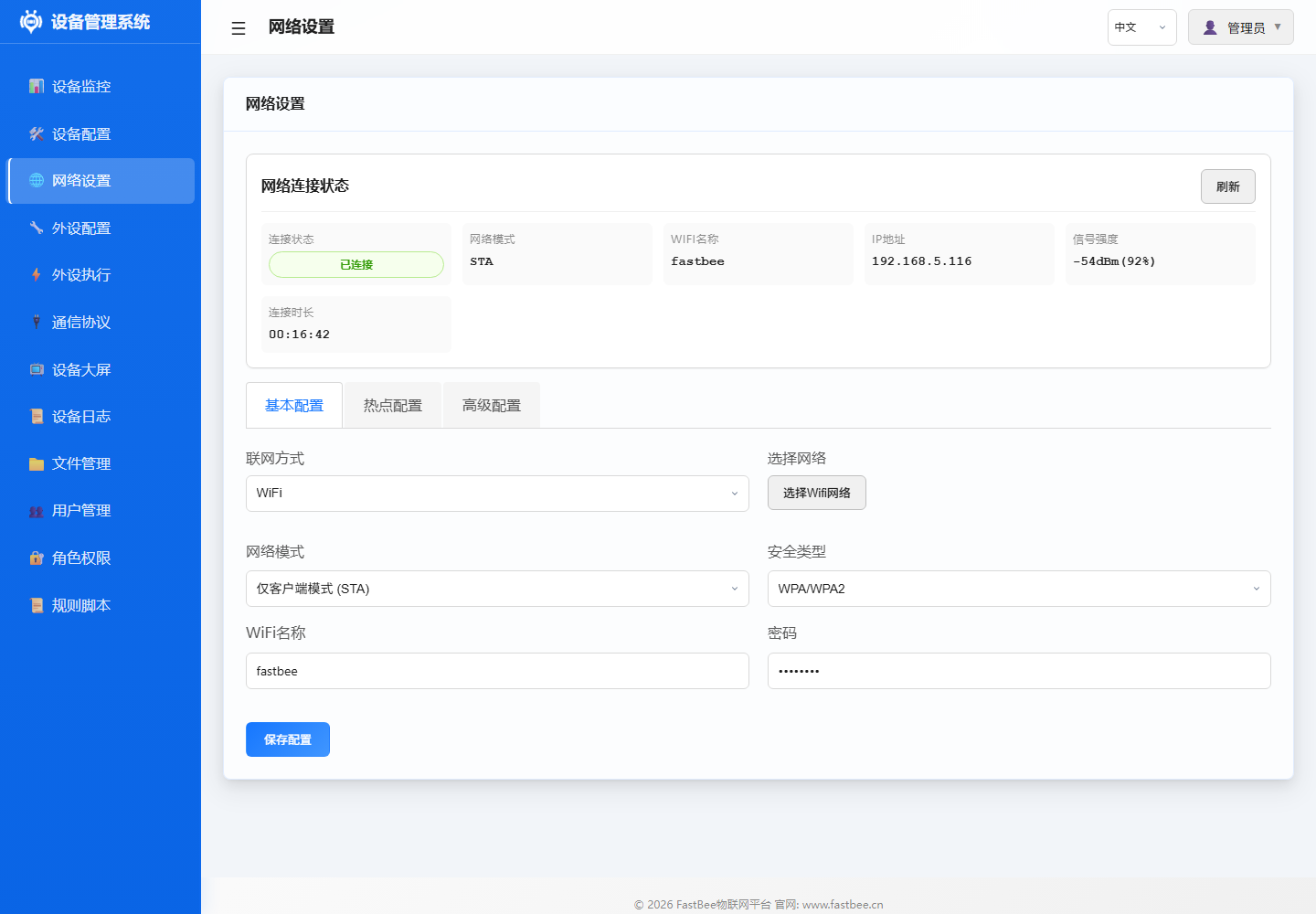
Task: Click the 选择Wifi网络 button
Action: pos(816,493)
